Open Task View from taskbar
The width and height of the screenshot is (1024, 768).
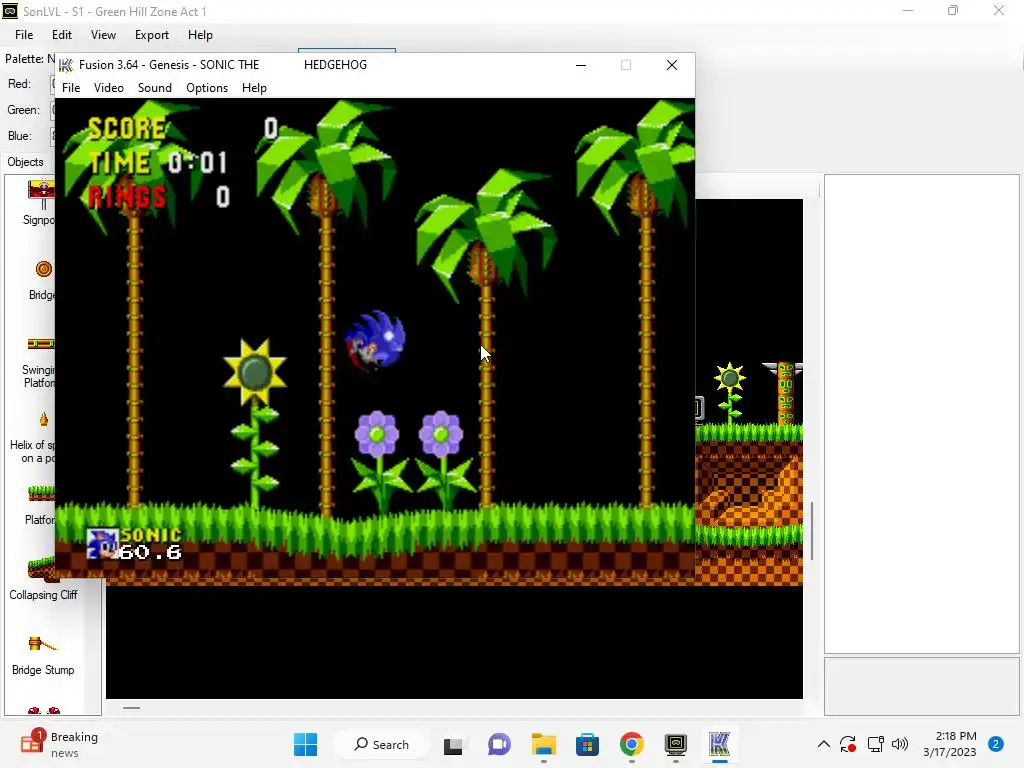click(x=453, y=744)
